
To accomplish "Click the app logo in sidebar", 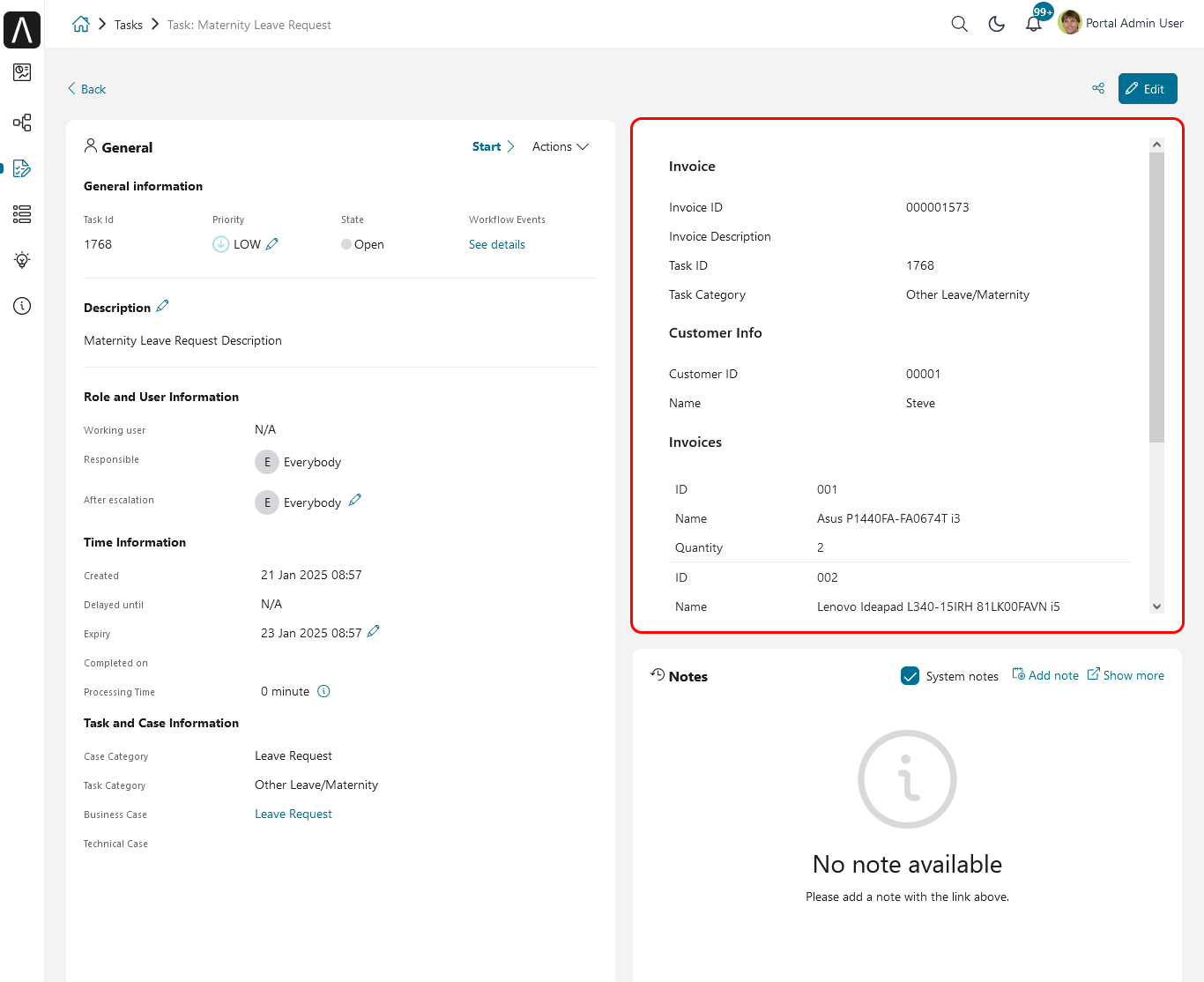I will (x=22, y=30).
